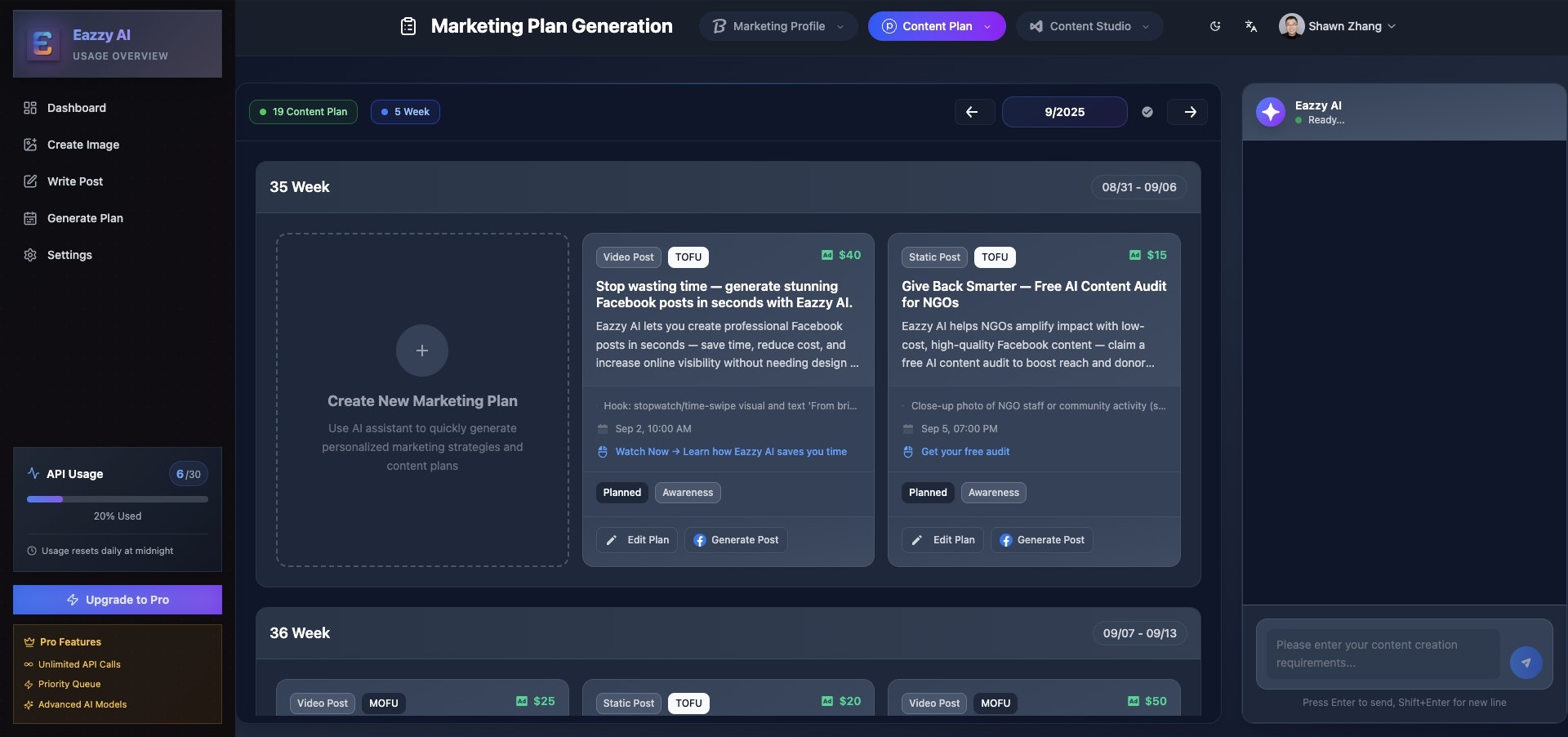
Task: Click the Generate Plan calendar icon
Action: (x=30, y=218)
